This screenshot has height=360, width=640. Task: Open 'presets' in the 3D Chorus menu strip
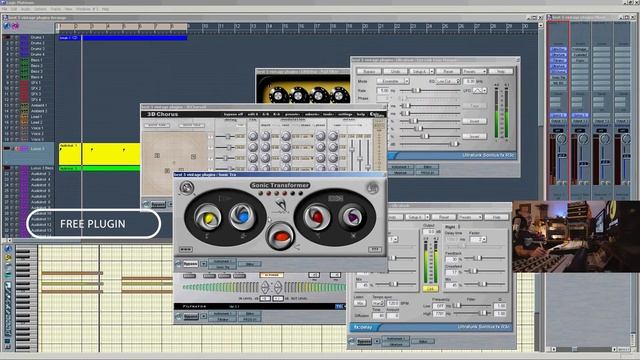pos(292,114)
